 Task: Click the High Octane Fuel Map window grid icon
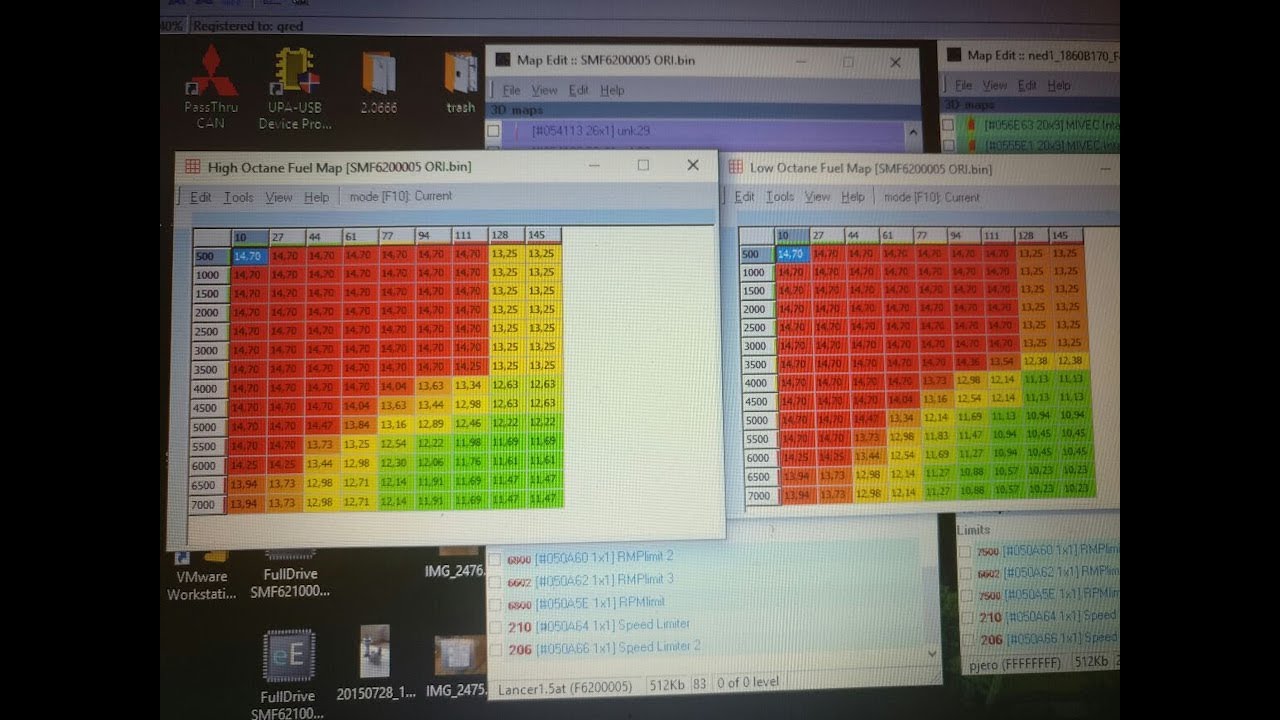pyautogui.click(x=193, y=167)
